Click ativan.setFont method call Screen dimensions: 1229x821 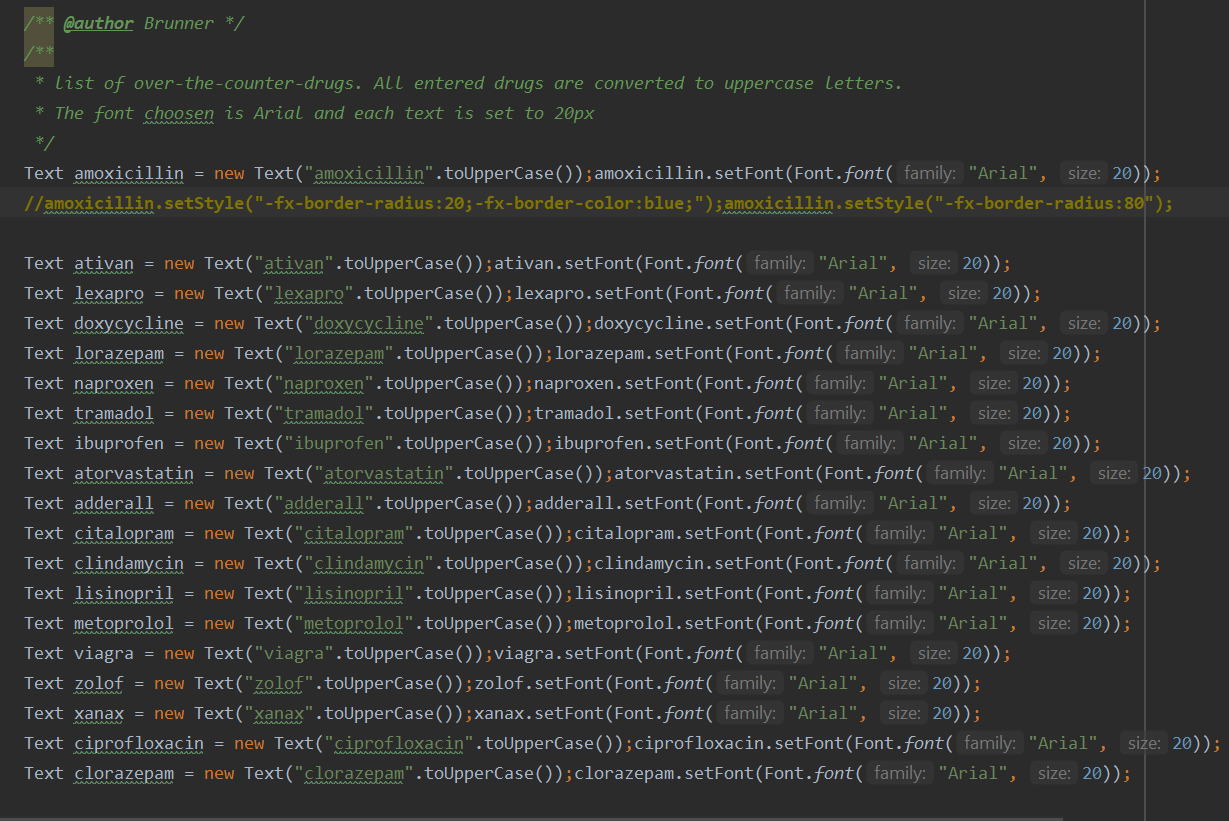pos(564,263)
